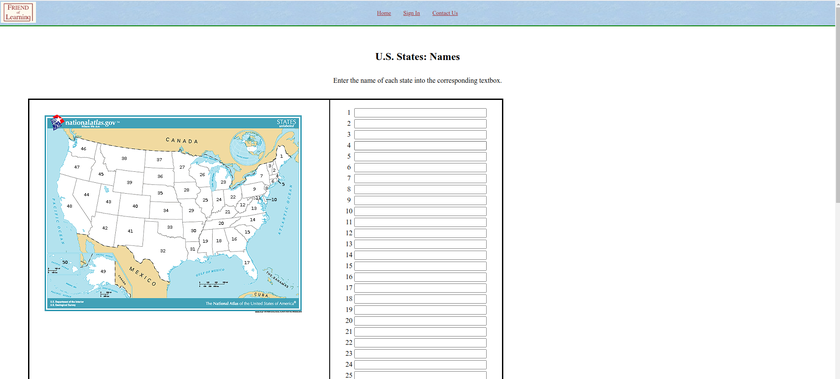Click the U.S. states map image
840x379 pixels.
click(173, 213)
